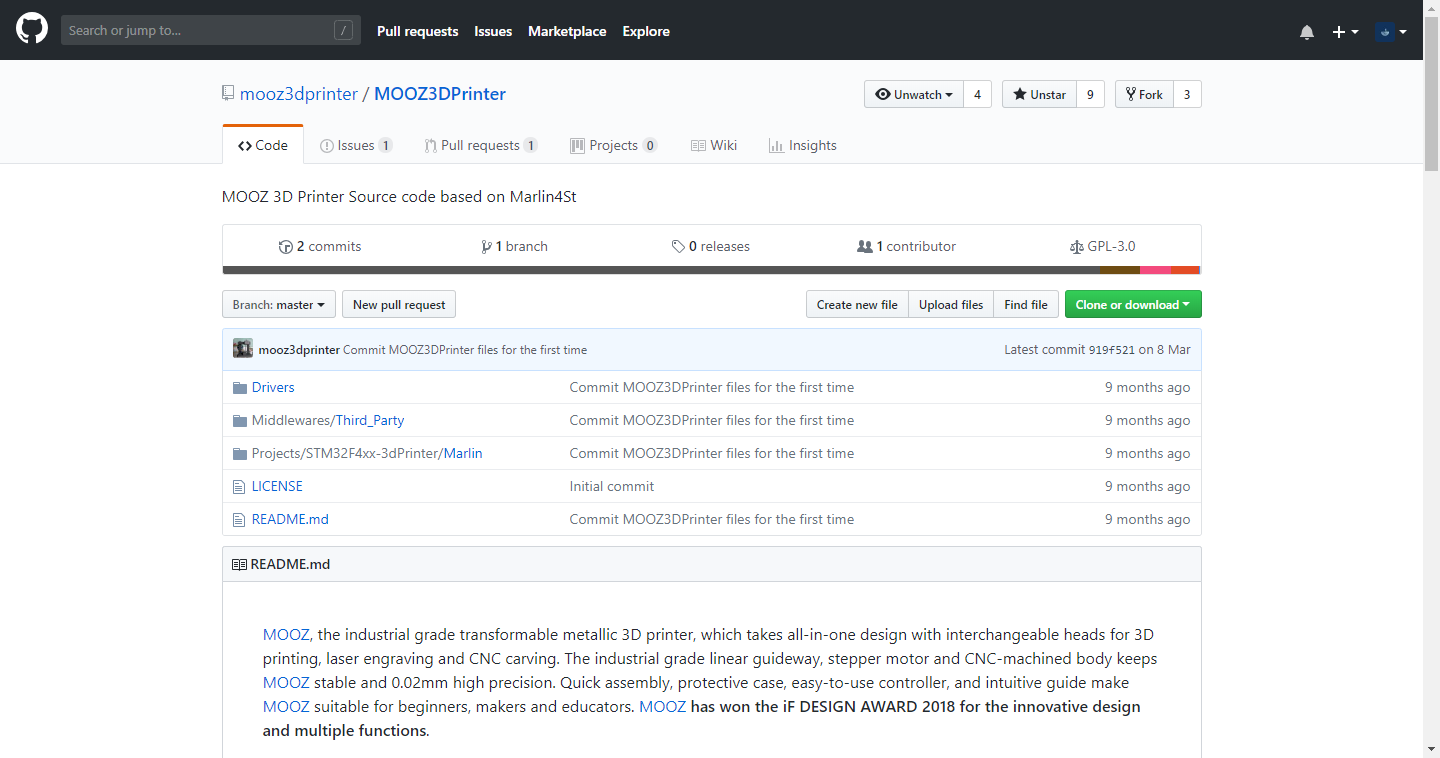This screenshot has height=758, width=1440.
Task: View the 2 commits history
Action: coord(320,246)
